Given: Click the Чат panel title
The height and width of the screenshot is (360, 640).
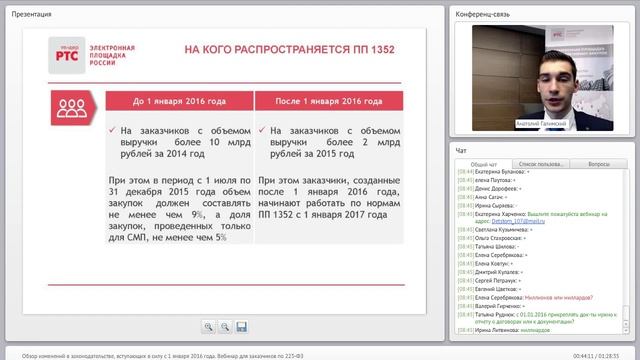Looking at the screenshot, I should coord(461,151).
